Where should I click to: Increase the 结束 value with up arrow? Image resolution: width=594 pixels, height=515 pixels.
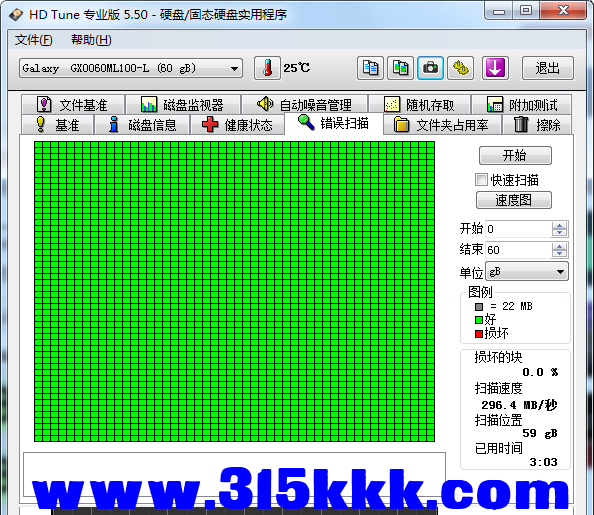[559, 246]
